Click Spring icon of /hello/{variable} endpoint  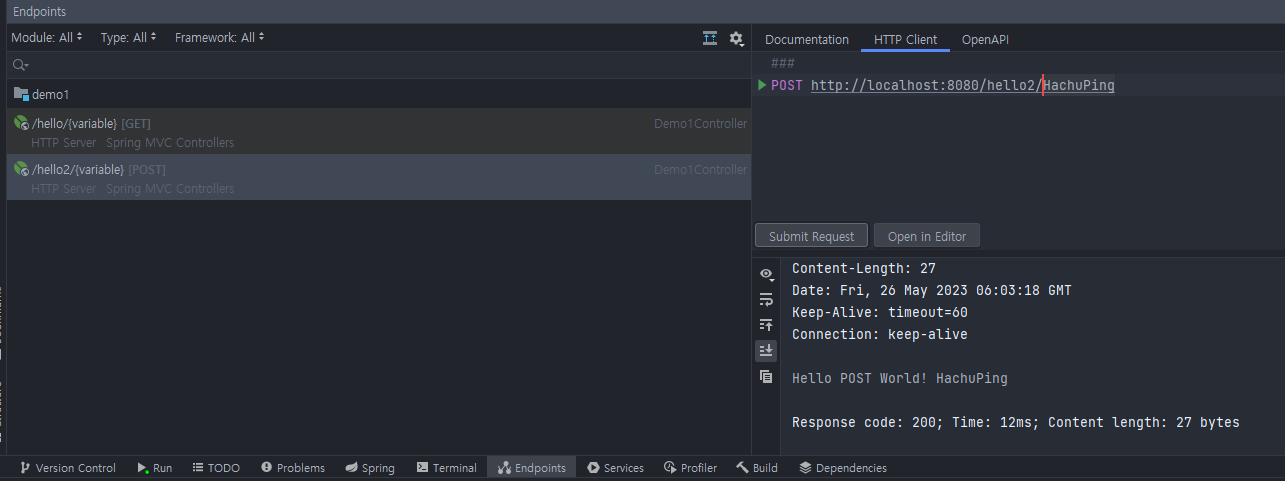(21, 123)
